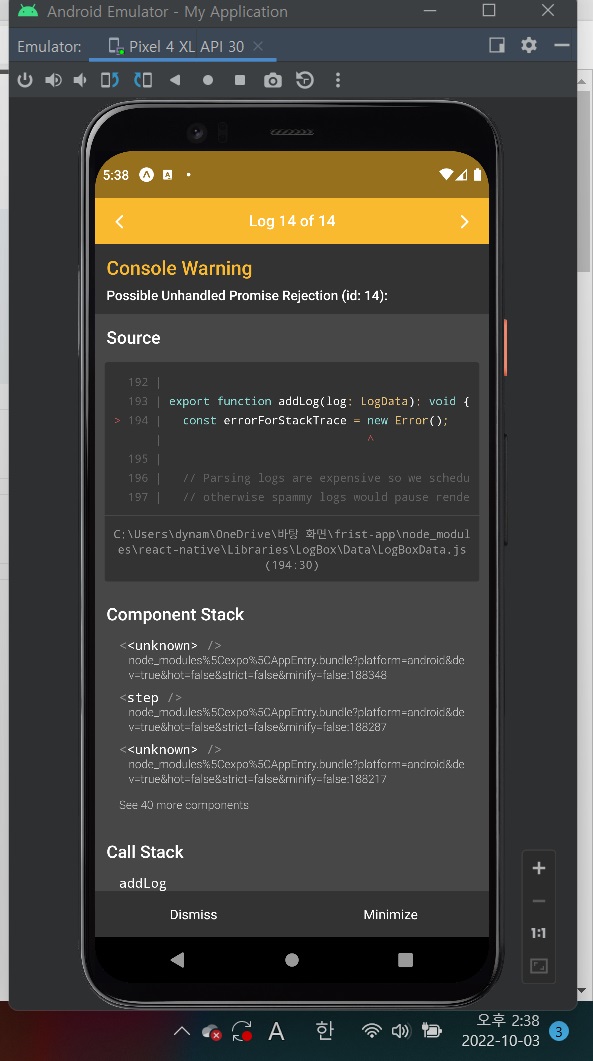Click the emulator toolbar home circle
Screen dimensions: 593x1061
208,80
